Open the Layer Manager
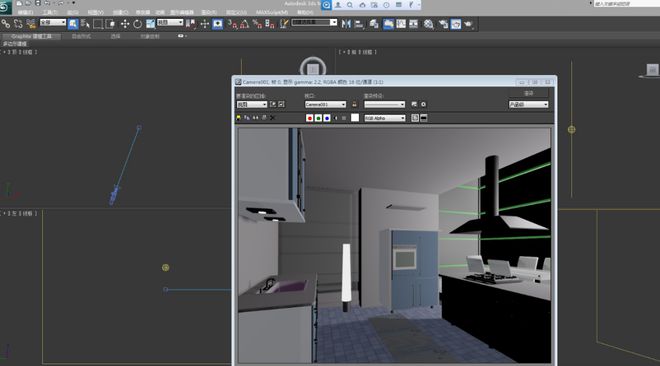This screenshot has width=660, height=366. click(x=373, y=24)
